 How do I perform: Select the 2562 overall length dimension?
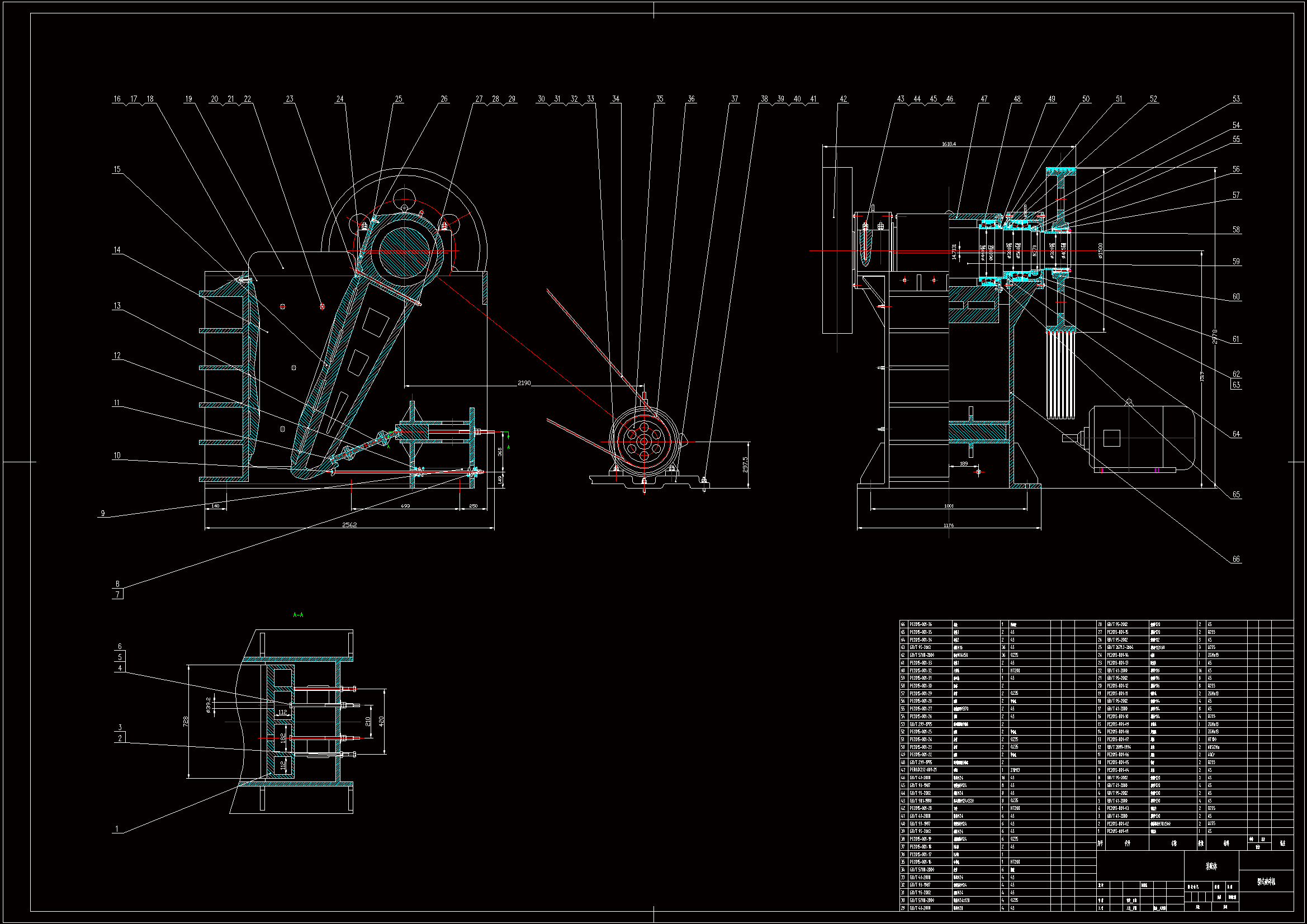[349, 524]
